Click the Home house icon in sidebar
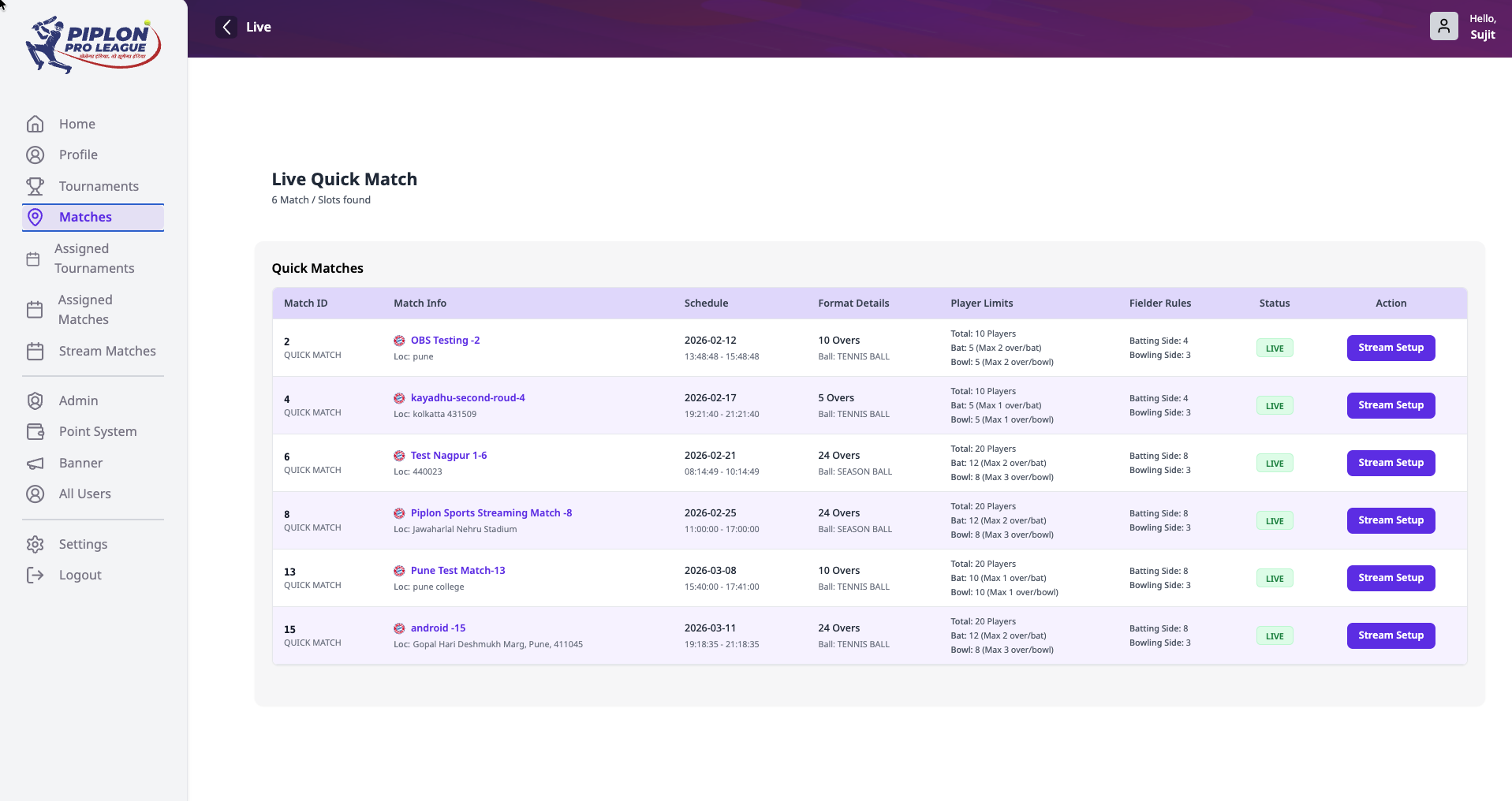 click(35, 124)
